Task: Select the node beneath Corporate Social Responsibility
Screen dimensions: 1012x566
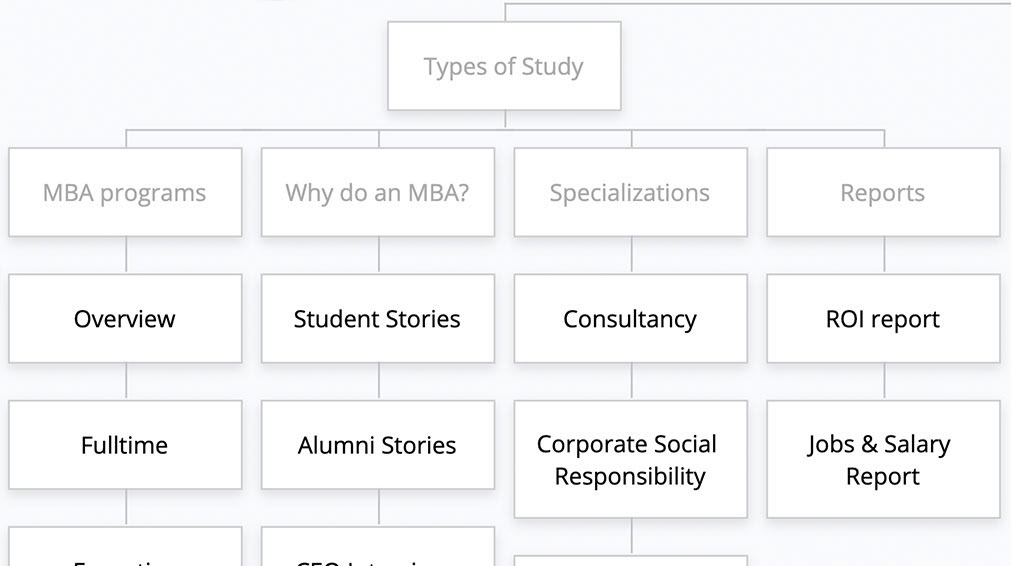Action: [630, 561]
